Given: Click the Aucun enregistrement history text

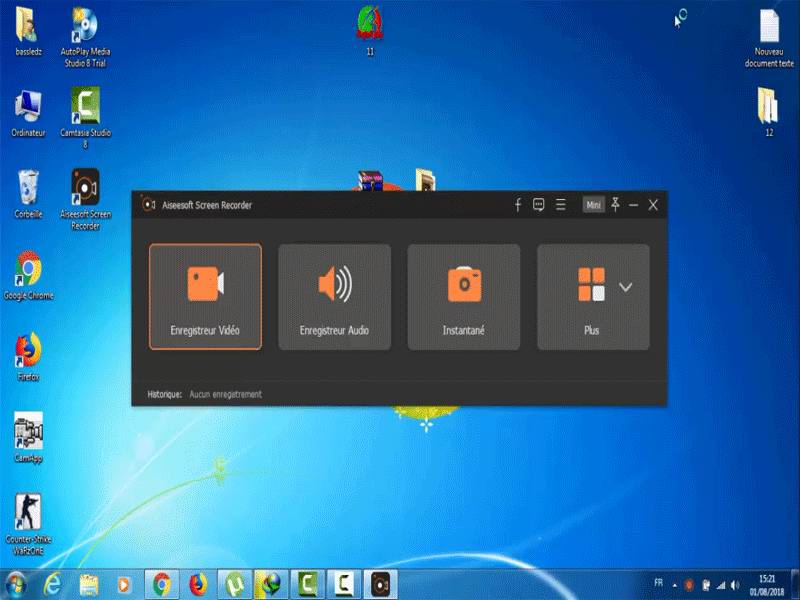Looking at the screenshot, I should pyautogui.click(x=226, y=394).
